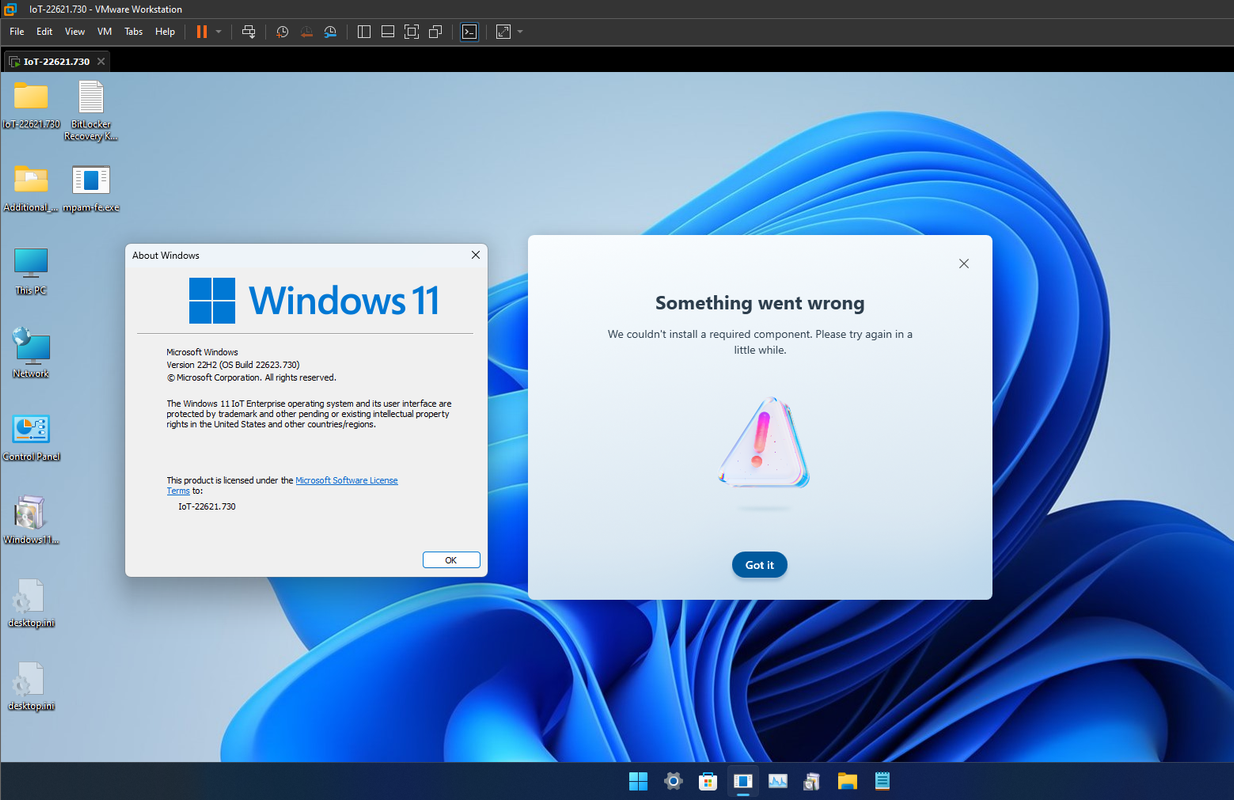Select the upper desktop.ini file
The height and width of the screenshot is (800, 1234).
(x=31, y=603)
